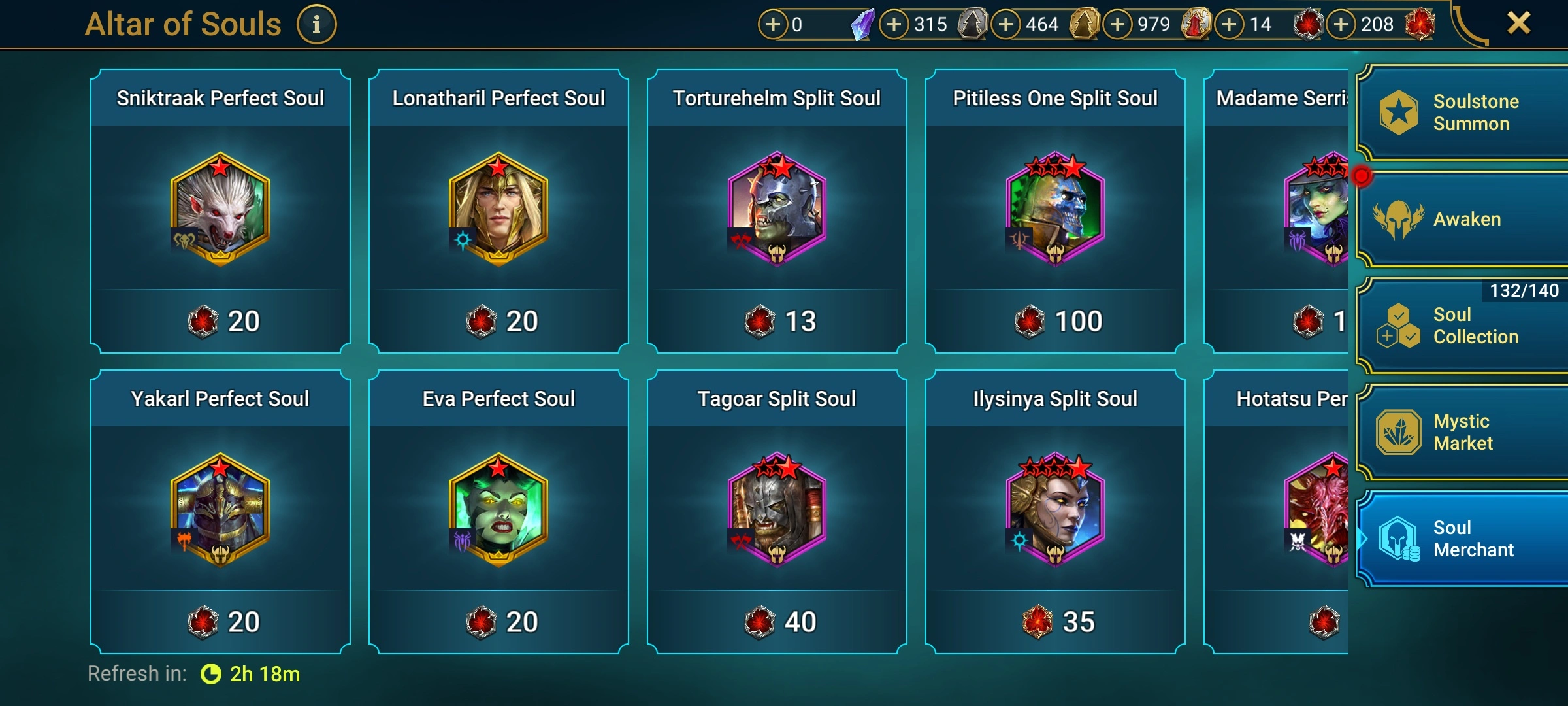Add more purple crystal currency via its plus icon

(x=773, y=25)
